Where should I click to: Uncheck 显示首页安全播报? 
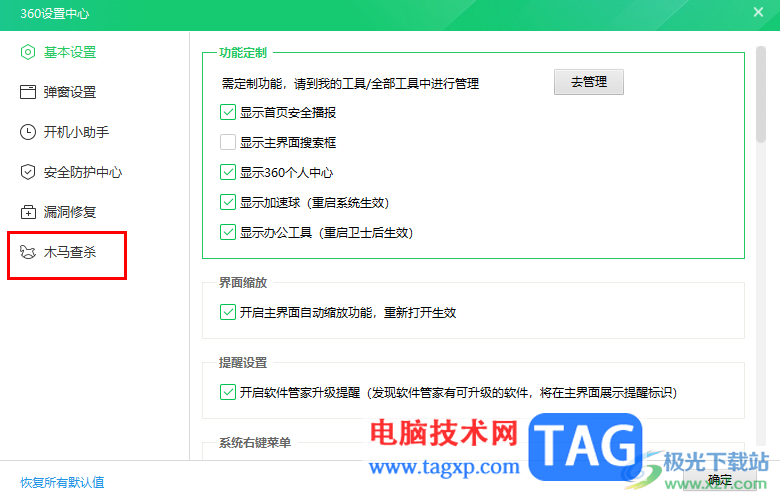coord(228,112)
